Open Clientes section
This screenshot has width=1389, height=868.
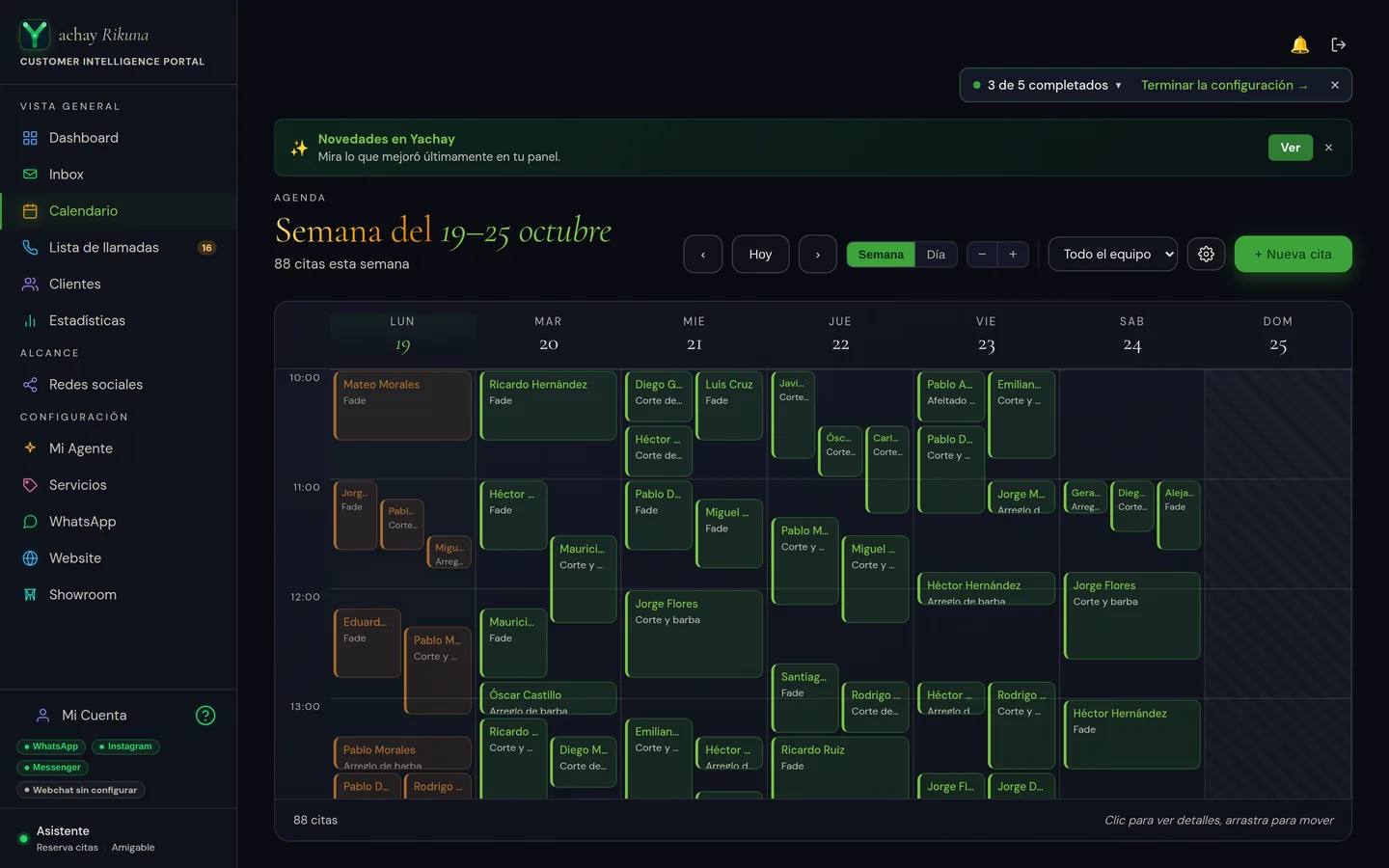(119, 285)
